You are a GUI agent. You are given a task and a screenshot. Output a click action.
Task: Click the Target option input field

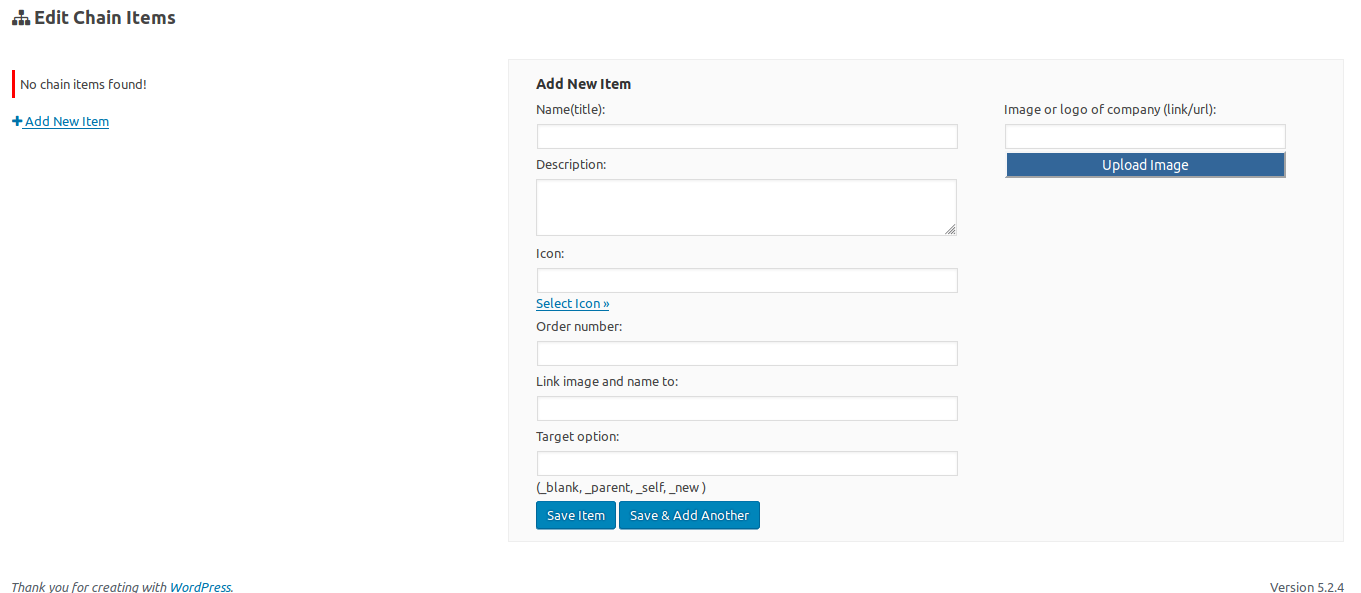[x=746, y=463]
